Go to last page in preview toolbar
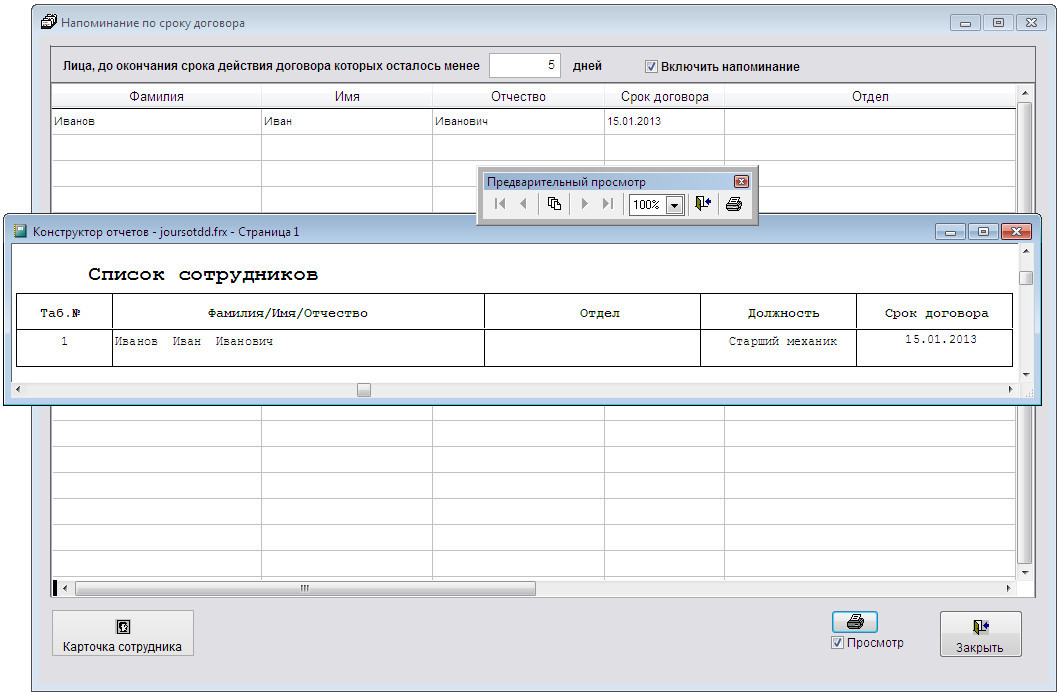The width and height of the screenshot is (1059, 693). (607, 204)
